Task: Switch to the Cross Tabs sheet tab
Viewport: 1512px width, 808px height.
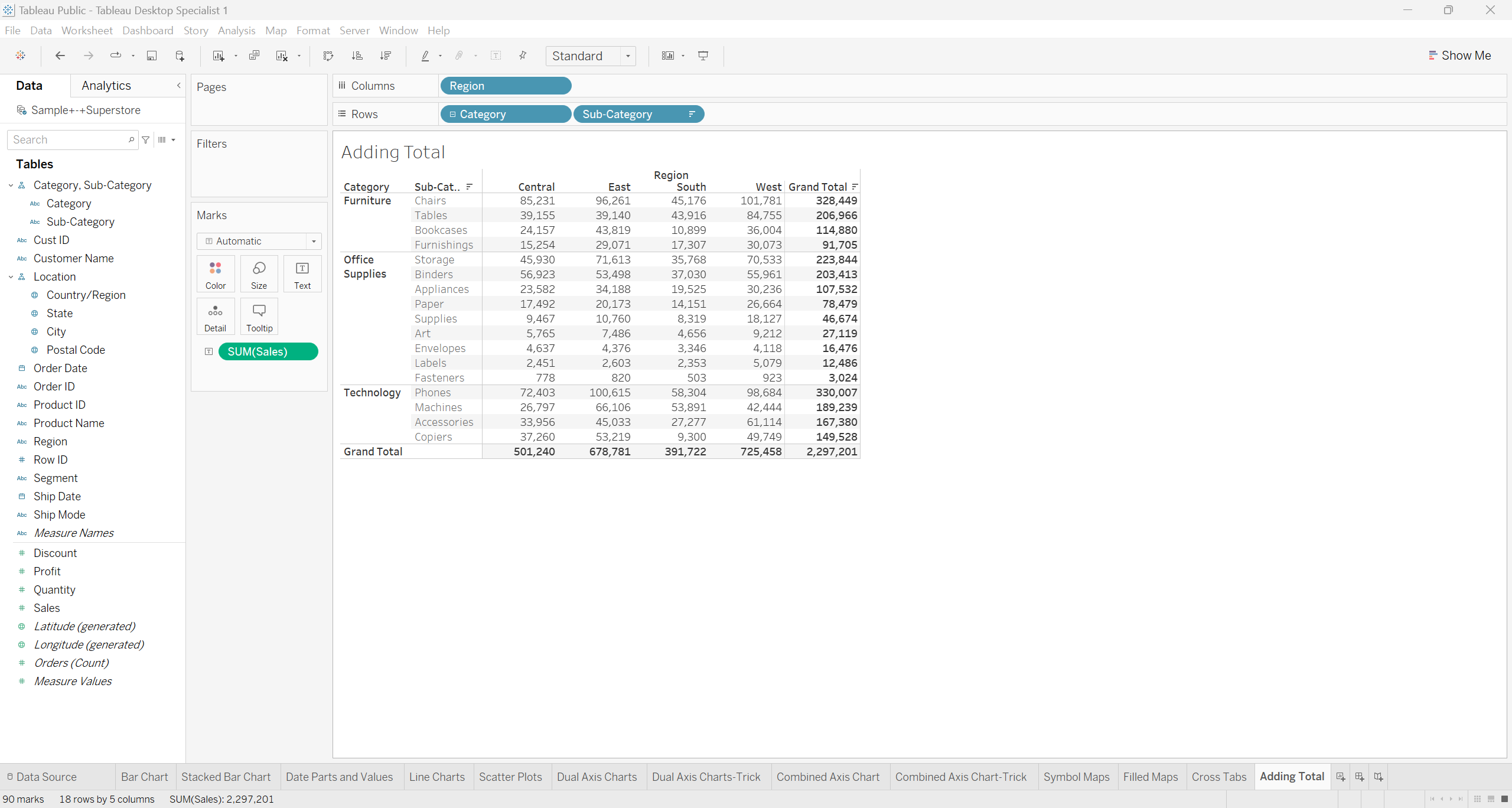Action: point(1218,777)
